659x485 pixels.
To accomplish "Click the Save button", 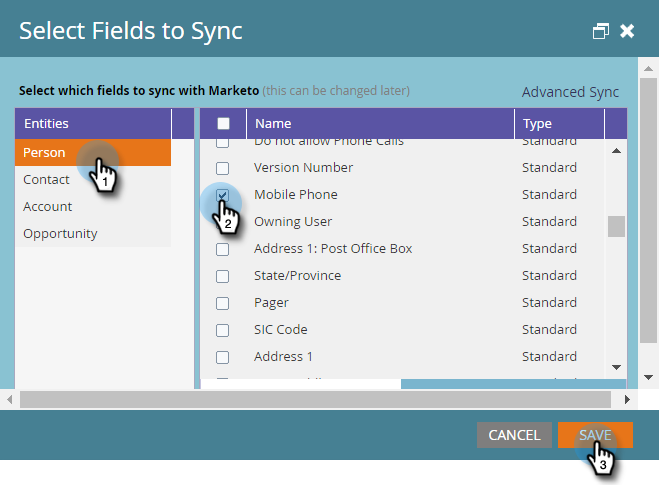I will (595, 435).
